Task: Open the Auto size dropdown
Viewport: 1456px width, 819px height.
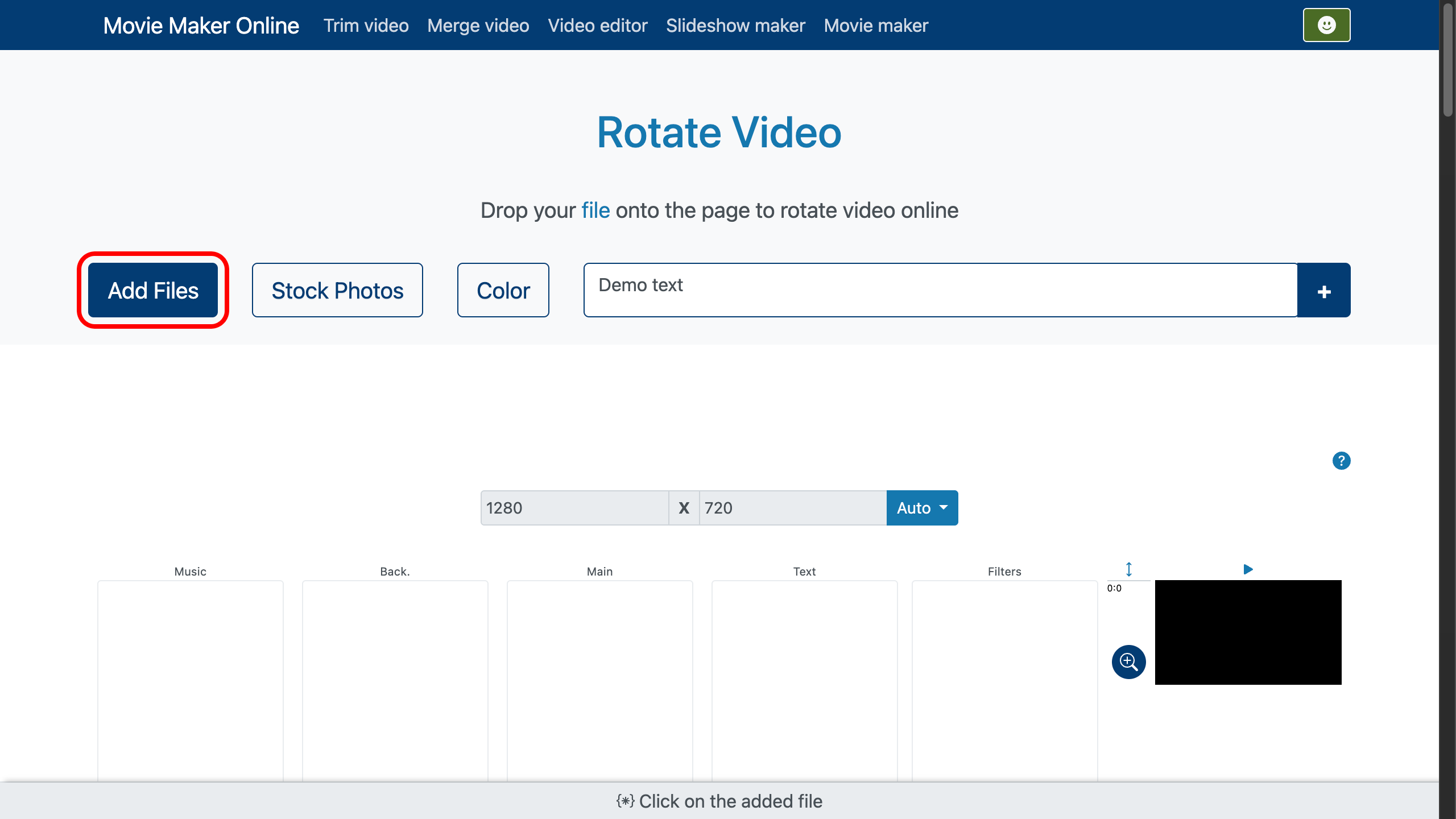Action: tap(922, 508)
